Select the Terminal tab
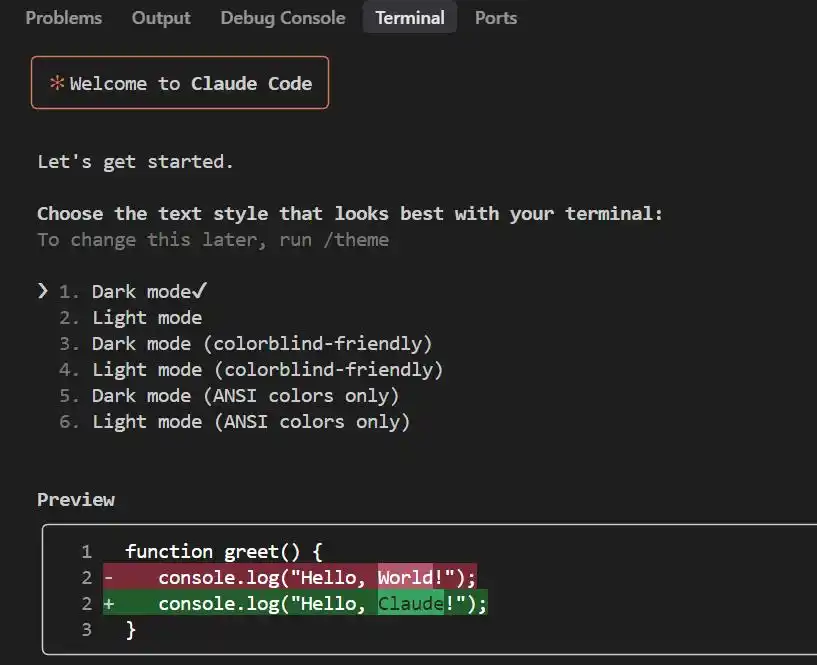Image resolution: width=817 pixels, height=665 pixels. [x=410, y=18]
